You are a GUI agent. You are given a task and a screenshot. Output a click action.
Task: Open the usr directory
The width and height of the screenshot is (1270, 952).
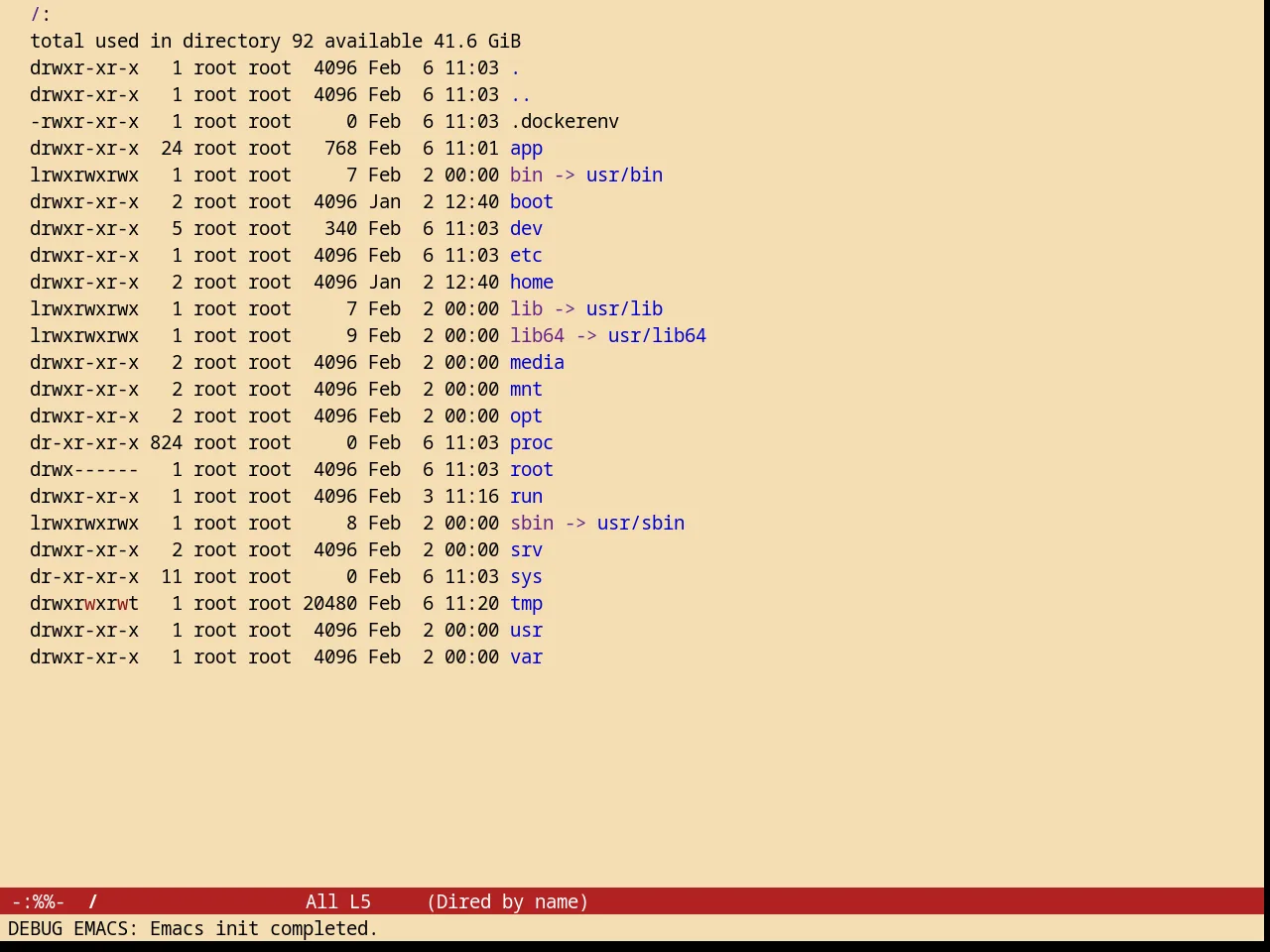pyautogui.click(x=526, y=631)
